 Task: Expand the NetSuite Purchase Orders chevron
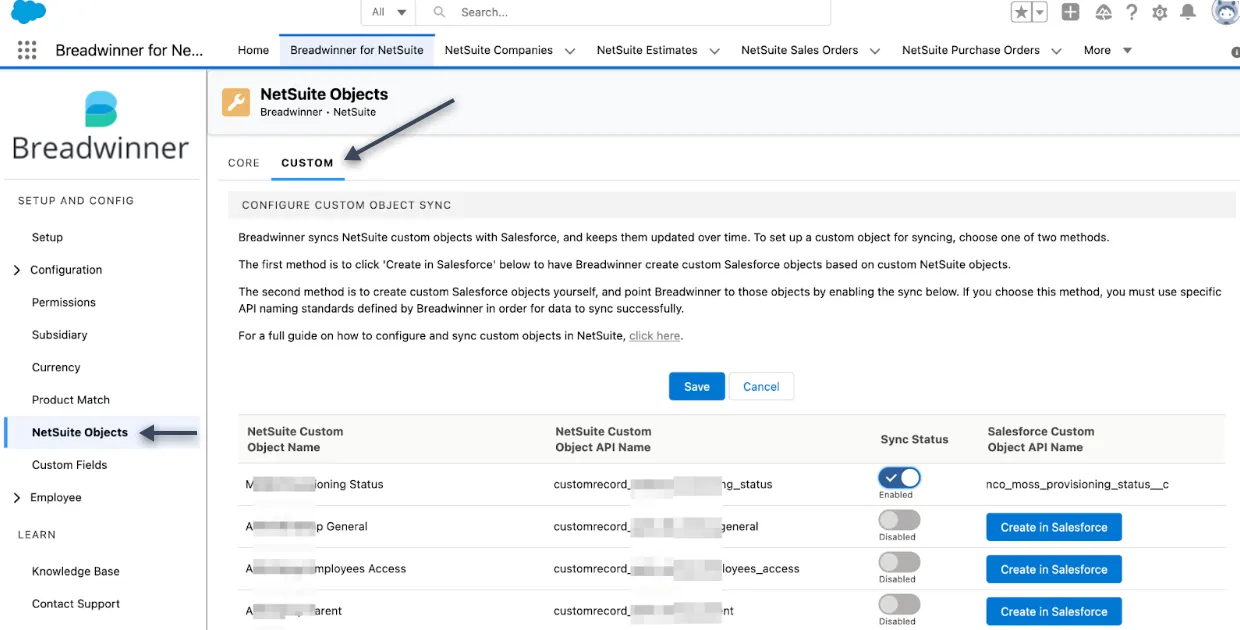[1056, 51]
